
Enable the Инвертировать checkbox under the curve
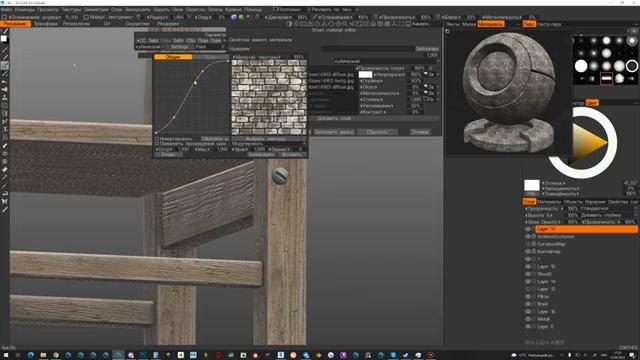[x=157, y=139]
